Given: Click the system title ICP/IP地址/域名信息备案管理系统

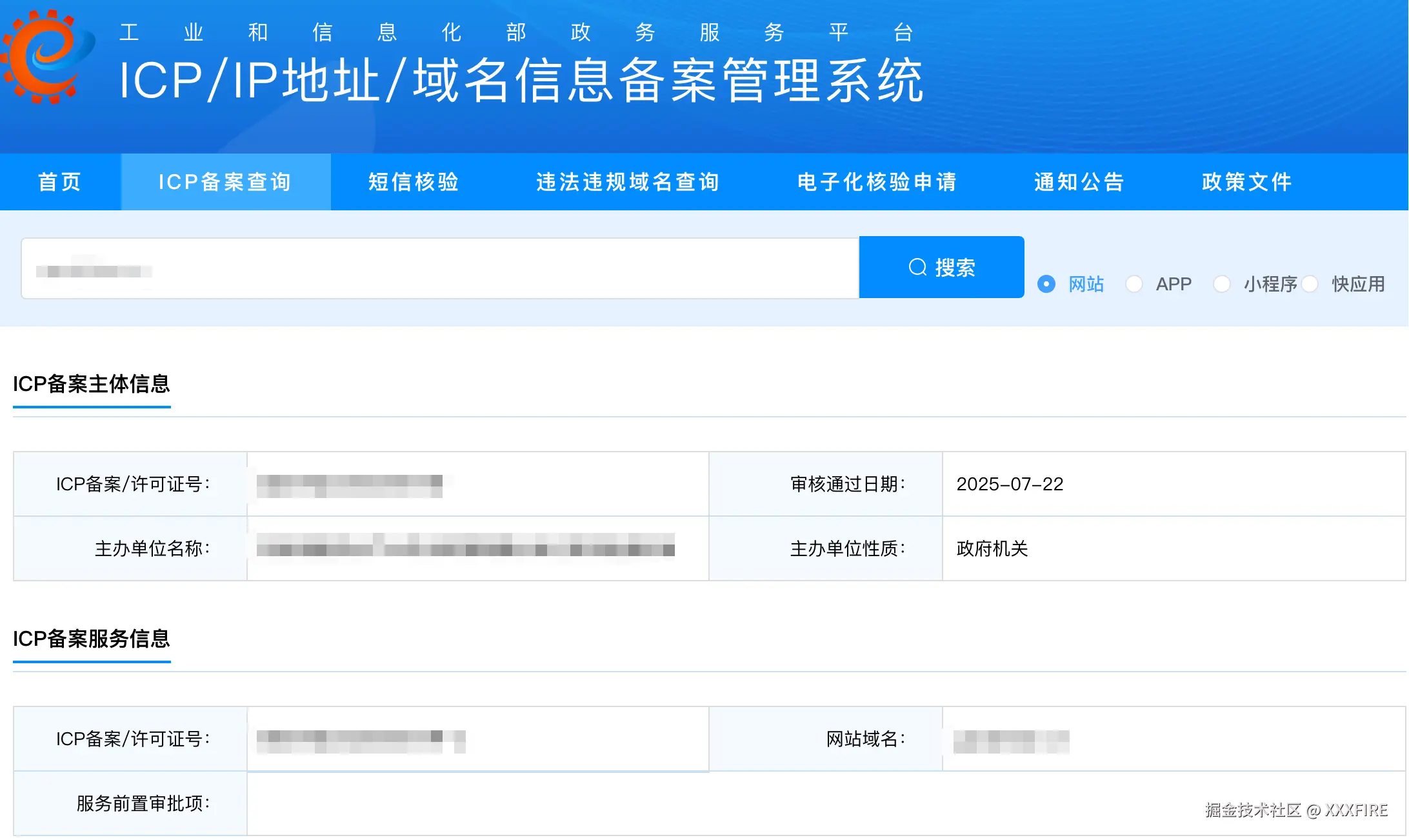Looking at the screenshot, I should [521, 81].
